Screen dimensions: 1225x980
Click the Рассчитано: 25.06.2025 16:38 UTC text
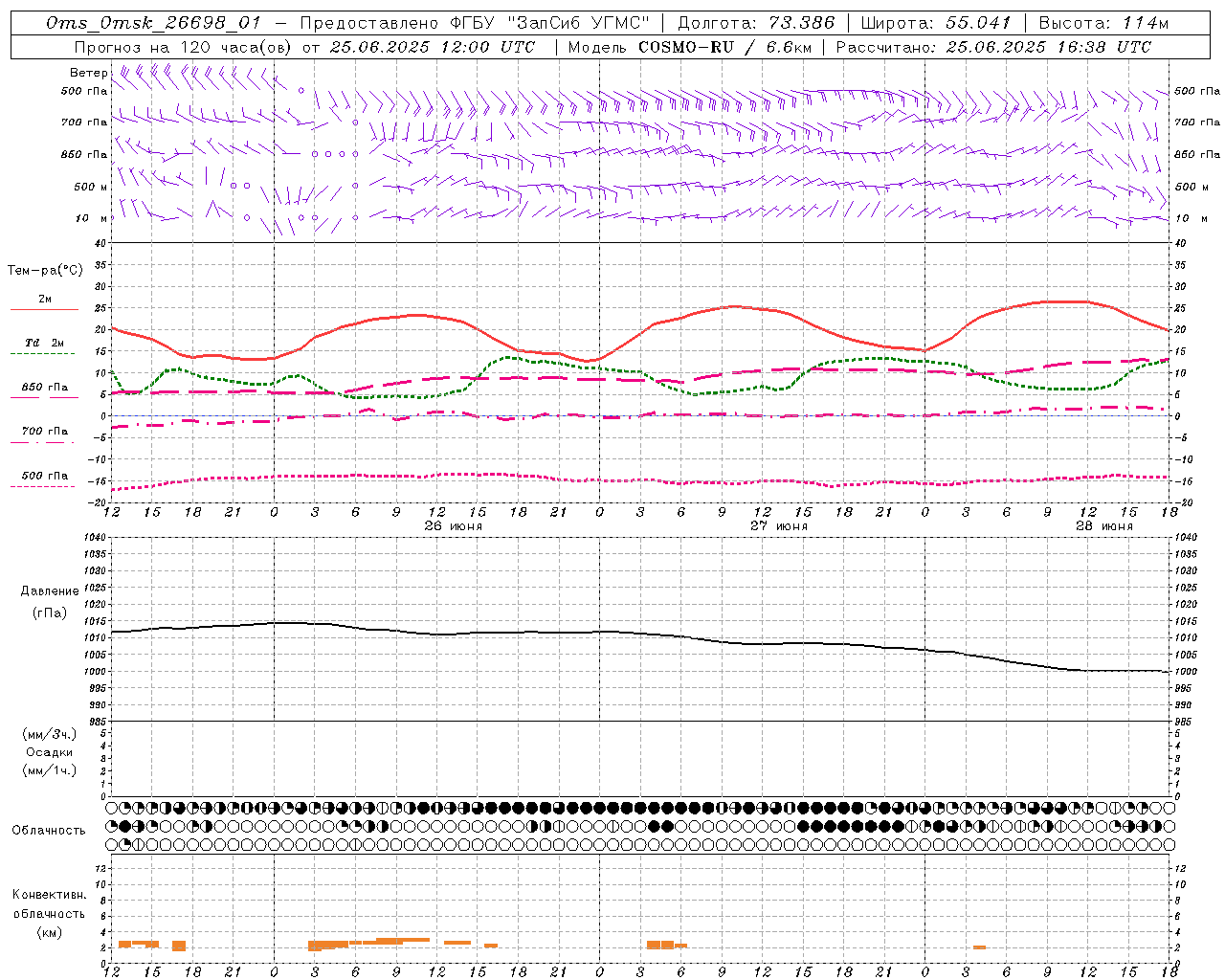pyautogui.click(x=993, y=47)
